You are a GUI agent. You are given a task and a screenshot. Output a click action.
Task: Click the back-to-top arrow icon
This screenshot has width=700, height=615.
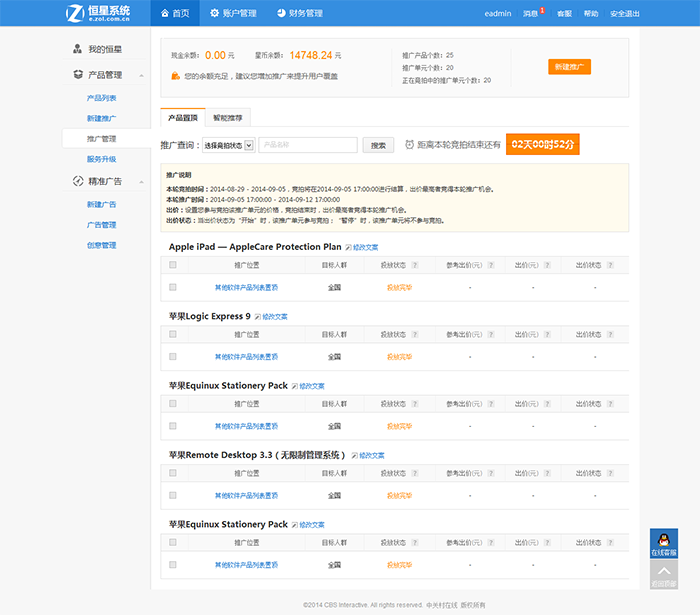coord(664,571)
